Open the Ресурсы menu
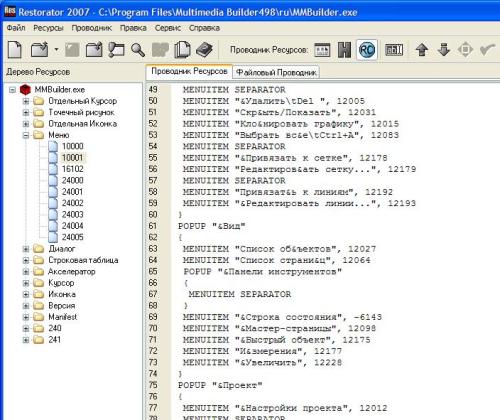 click(48, 28)
